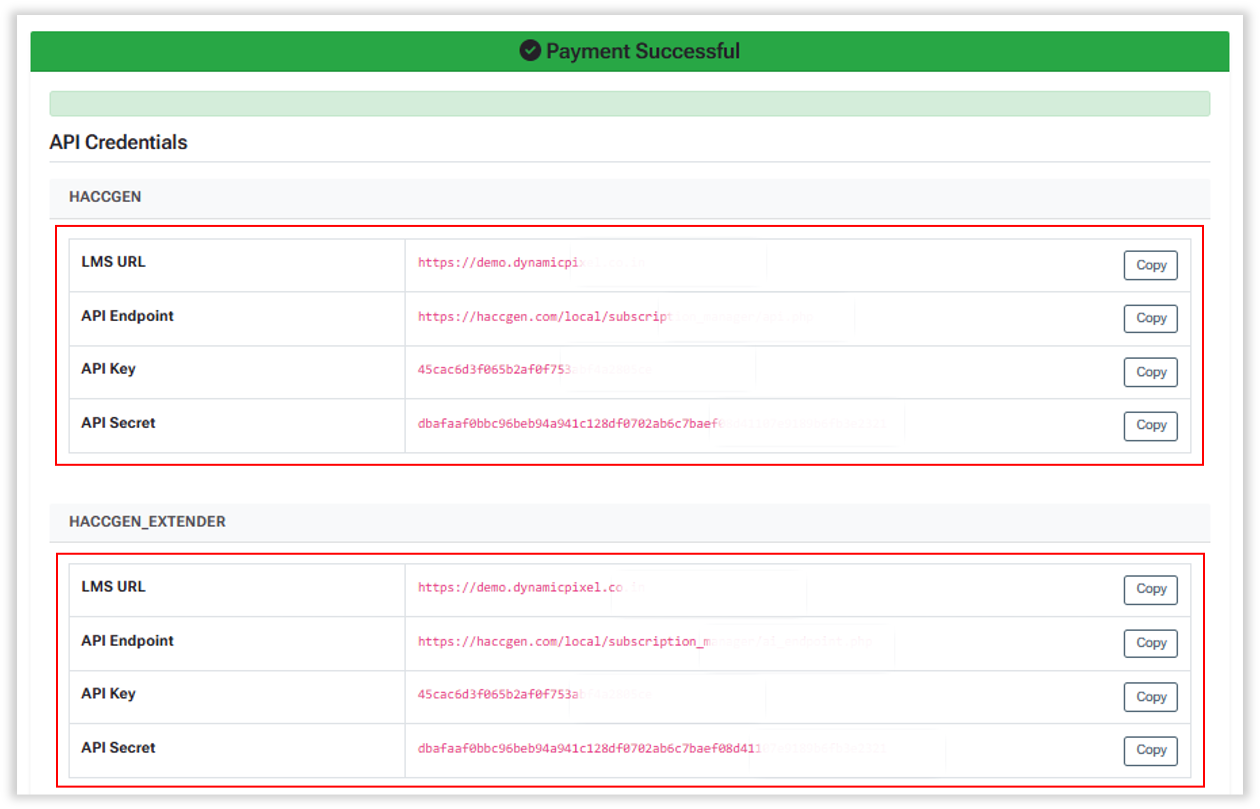
Task: Click the "API Endpoint" label under HACCGEN
Action: tap(127, 316)
